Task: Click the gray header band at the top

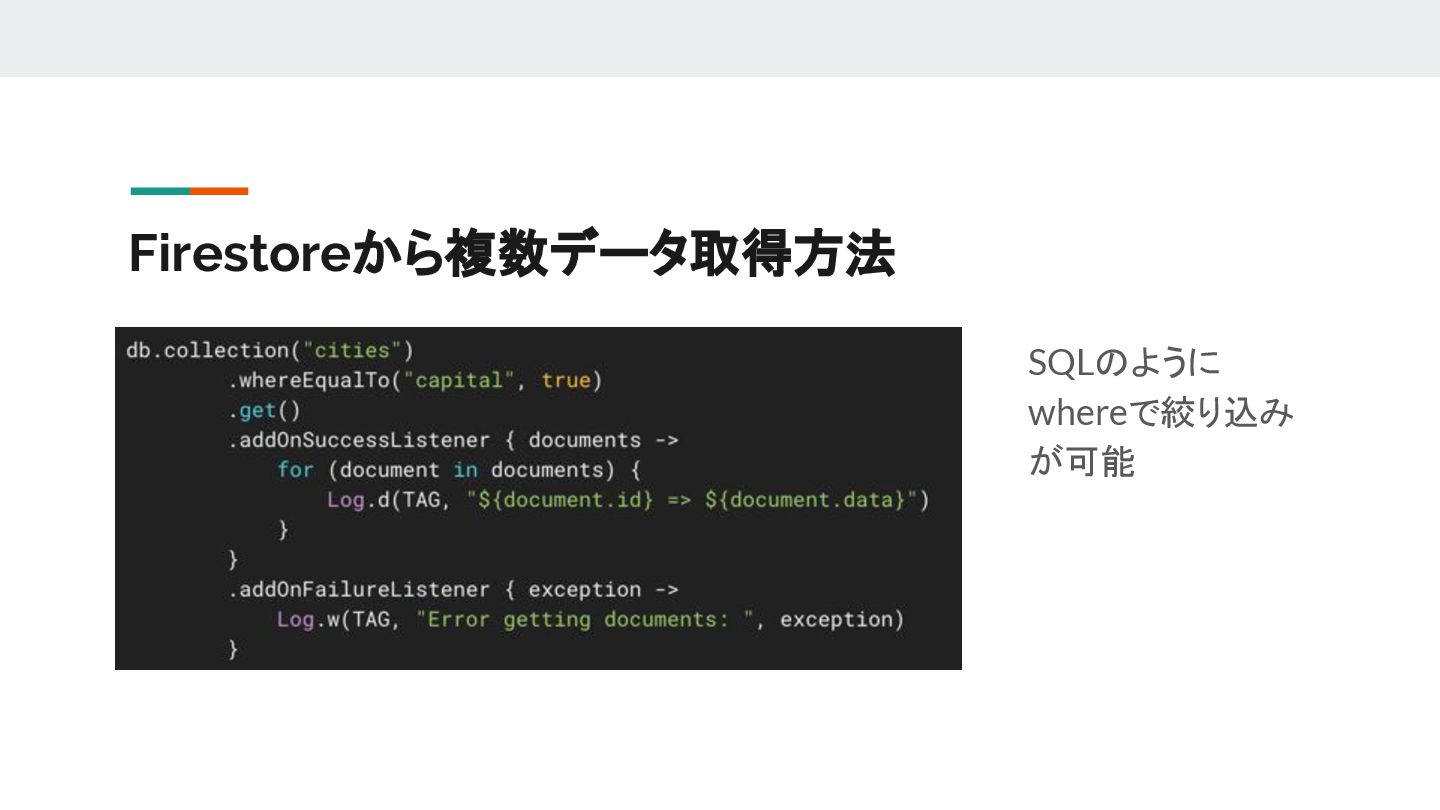Action: pyautogui.click(x=720, y=38)
